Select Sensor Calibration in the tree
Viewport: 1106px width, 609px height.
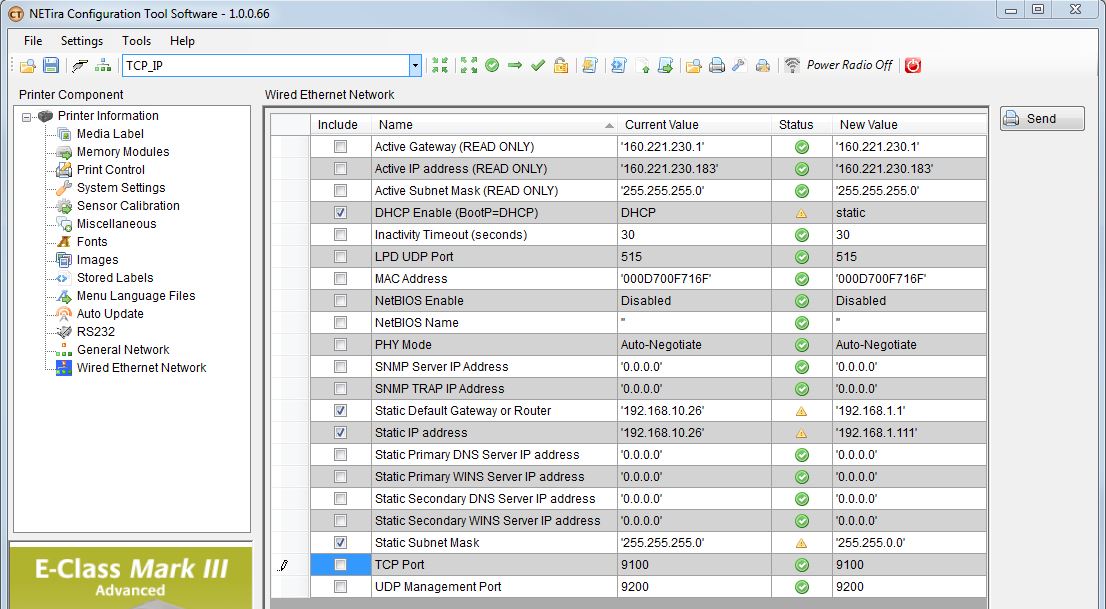128,206
